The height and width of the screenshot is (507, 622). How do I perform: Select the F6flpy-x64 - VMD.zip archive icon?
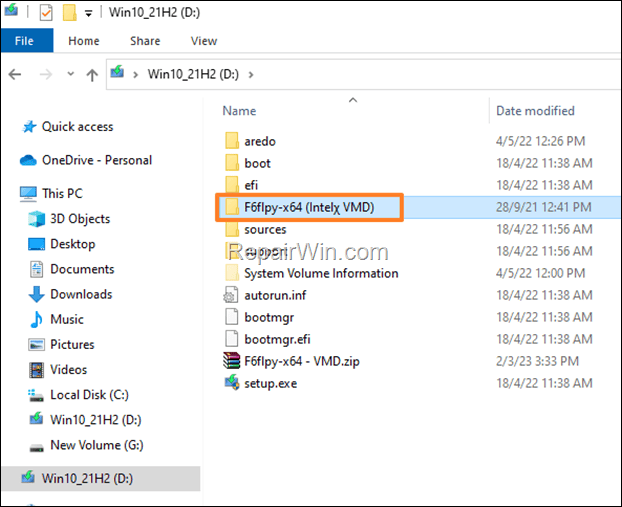point(232,361)
